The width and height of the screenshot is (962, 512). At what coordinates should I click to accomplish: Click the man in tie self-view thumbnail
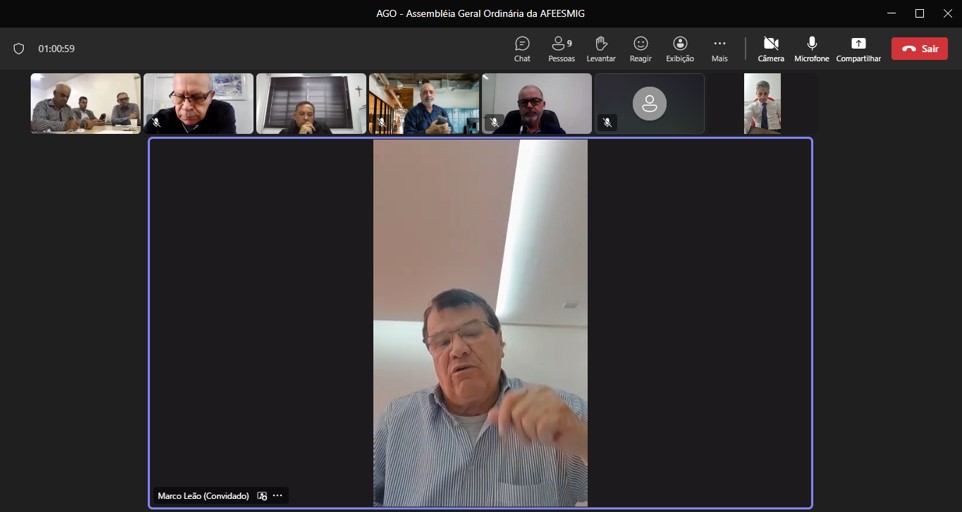[x=762, y=103]
